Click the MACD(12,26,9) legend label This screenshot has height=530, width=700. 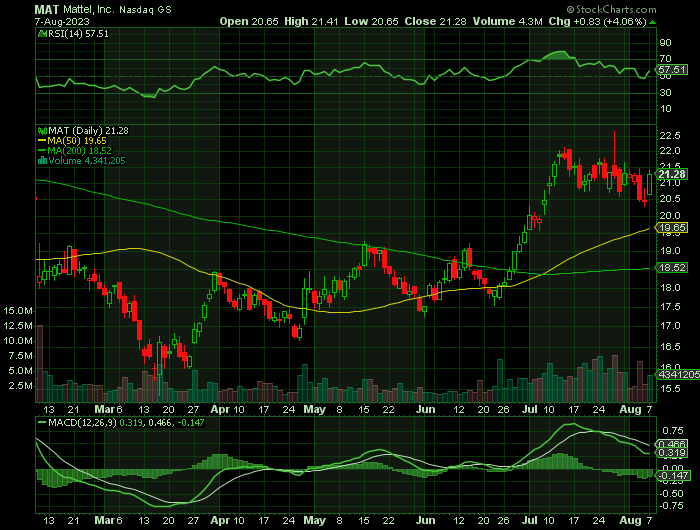tap(82, 422)
